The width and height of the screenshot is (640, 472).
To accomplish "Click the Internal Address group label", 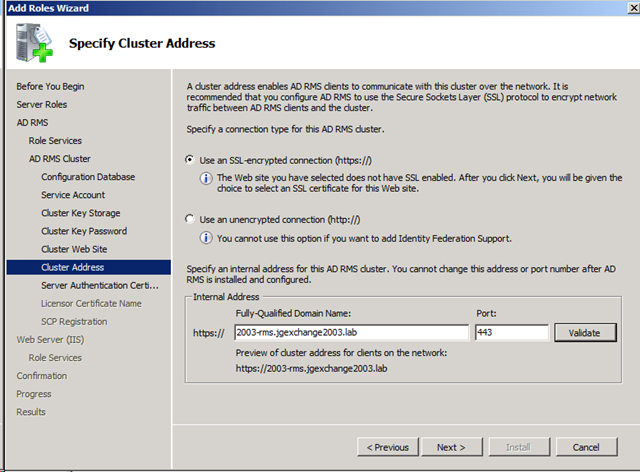I will pyautogui.click(x=226, y=297).
